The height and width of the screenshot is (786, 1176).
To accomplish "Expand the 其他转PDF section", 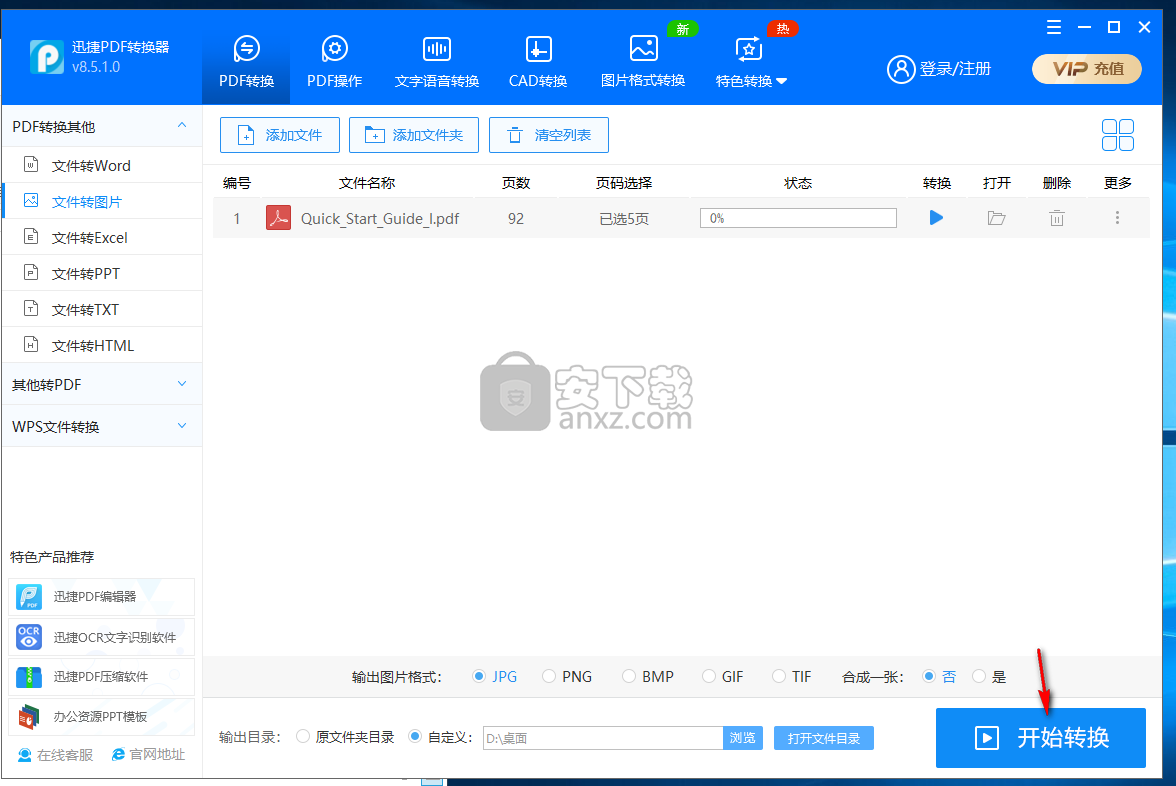I will click(102, 384).
